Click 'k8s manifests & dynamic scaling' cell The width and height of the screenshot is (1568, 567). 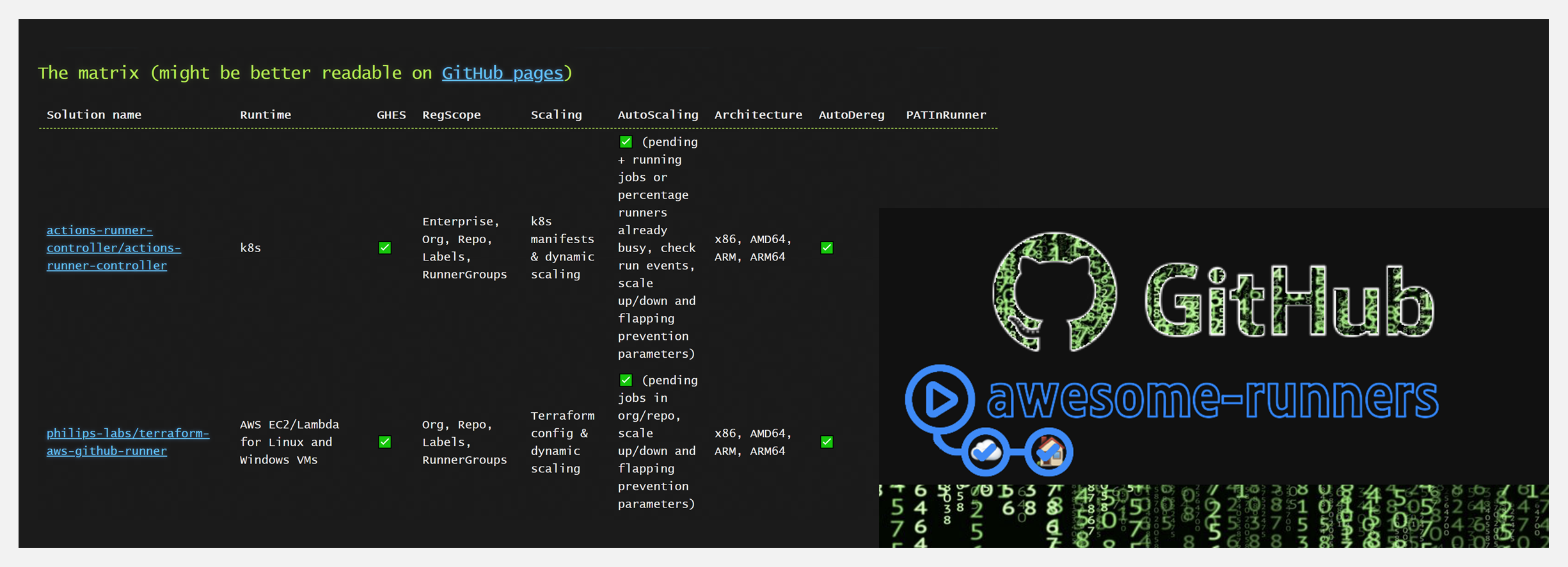click(562, 248)
